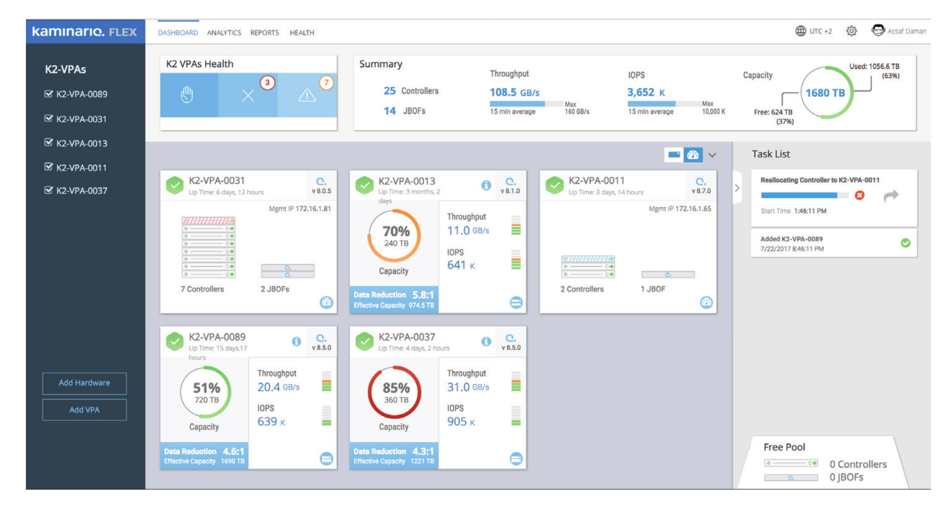Uncheck K2-VPA-0089 in the sidebar
The height and width of the screenshot is (517, 950).
click(x=48, y=93)
